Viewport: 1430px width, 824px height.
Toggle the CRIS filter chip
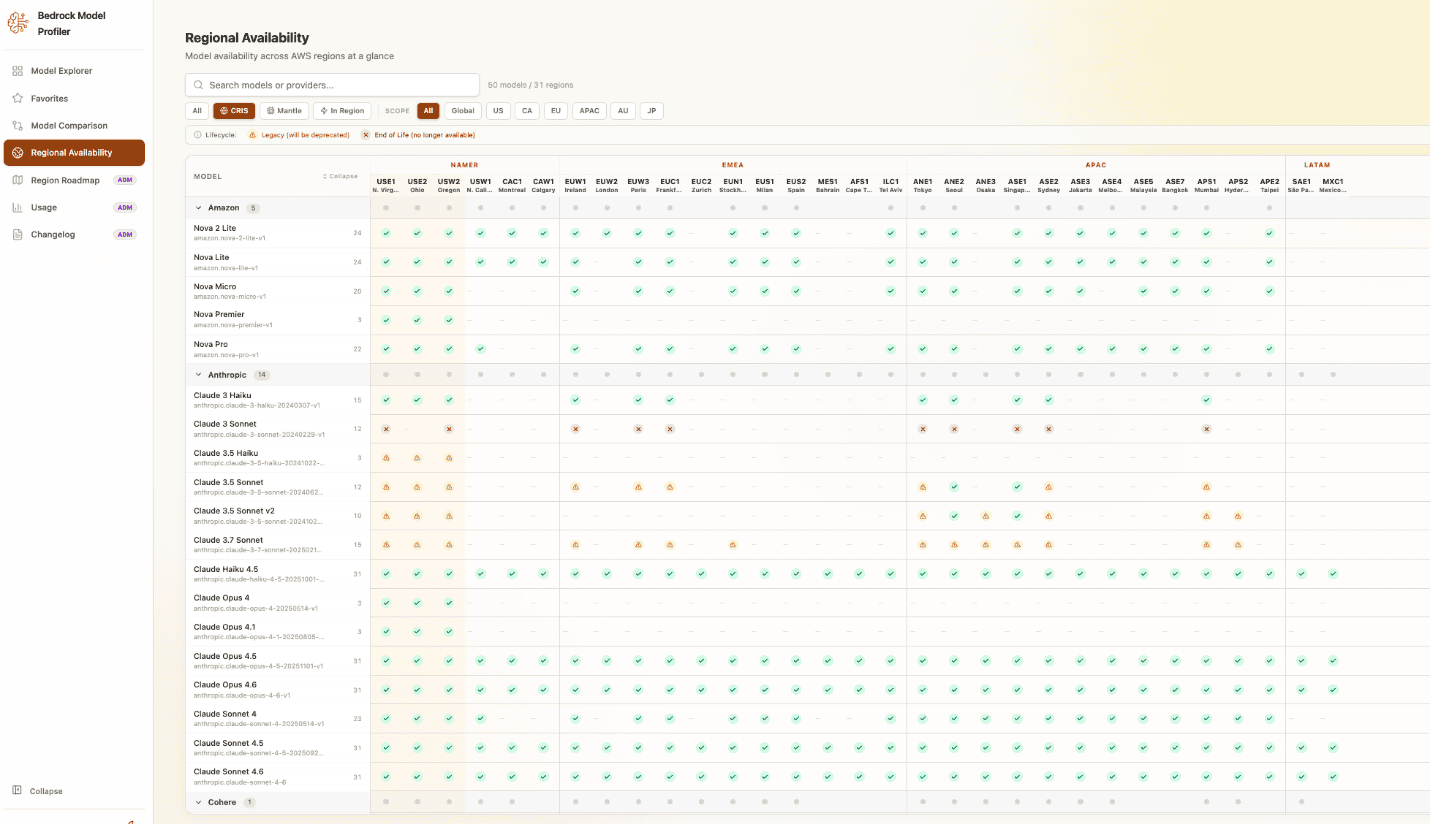pos(234,111)
